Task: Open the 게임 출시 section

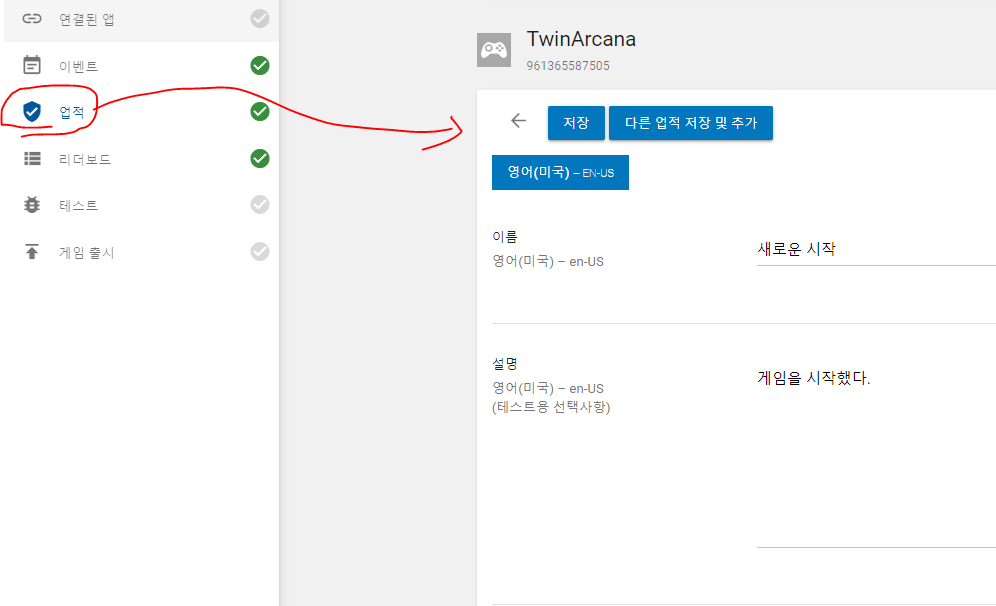Action: (141, 252)
